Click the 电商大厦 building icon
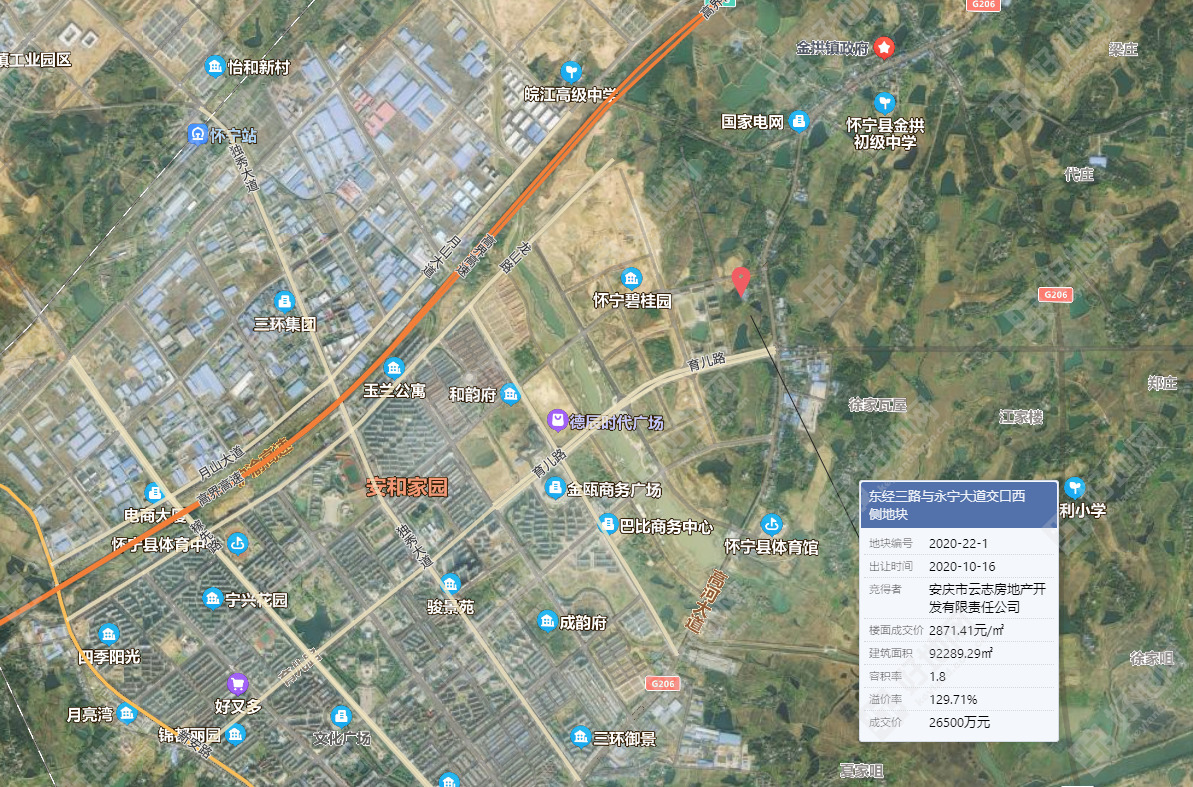1193x787 pixels. point(154,493)
